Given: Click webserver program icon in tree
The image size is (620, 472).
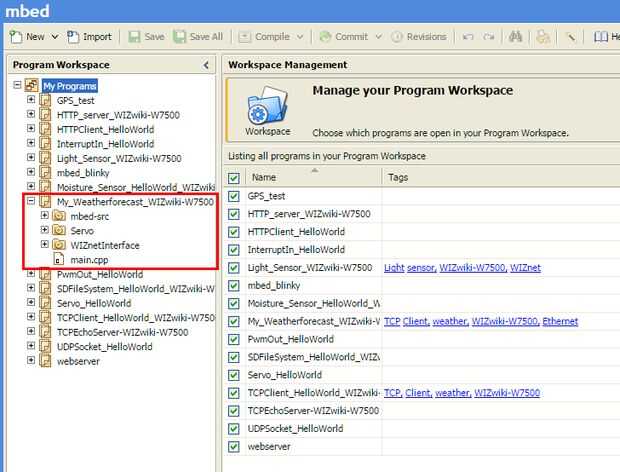Looking at the screenshot, I should (x=45, y=361).
